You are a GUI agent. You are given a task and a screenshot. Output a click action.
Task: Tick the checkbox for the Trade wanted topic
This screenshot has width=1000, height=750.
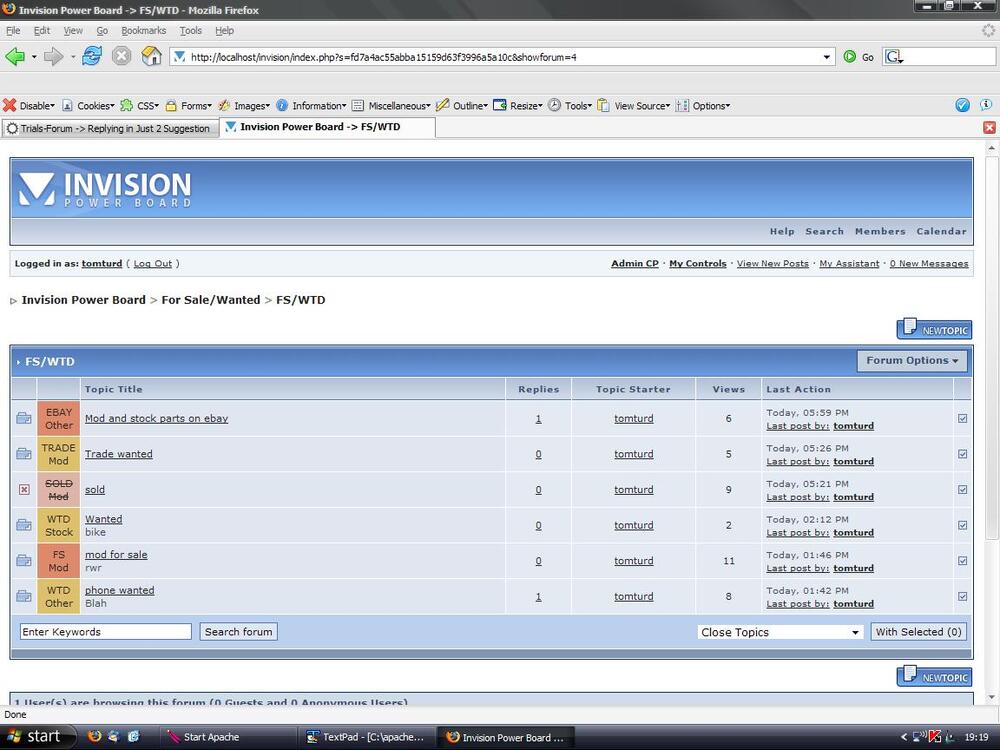tap(962, 454)
